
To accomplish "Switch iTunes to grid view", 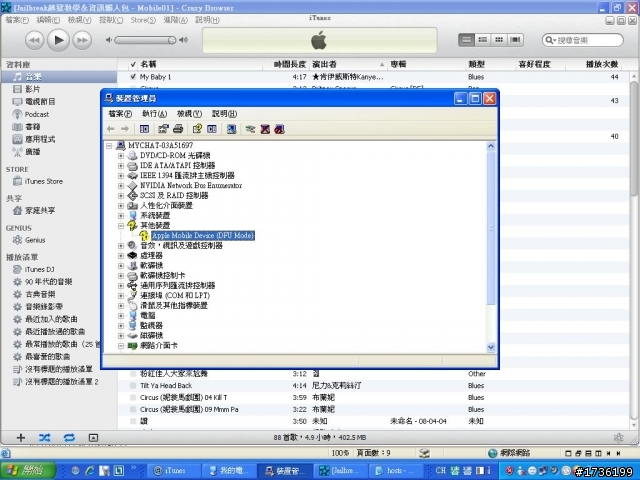I will coord(499,40).
